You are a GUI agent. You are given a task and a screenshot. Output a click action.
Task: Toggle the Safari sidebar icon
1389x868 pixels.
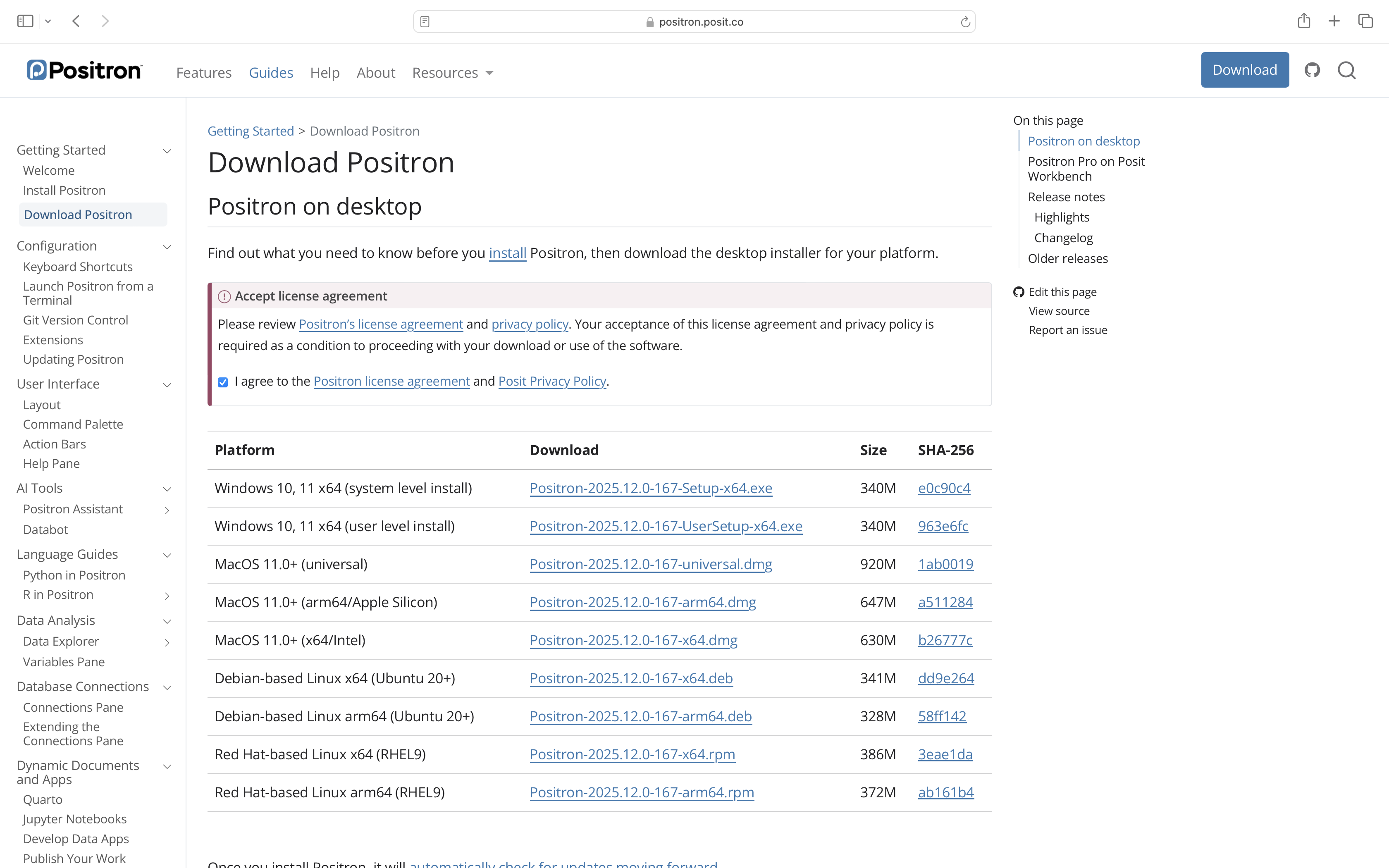[x=25, y=21]
